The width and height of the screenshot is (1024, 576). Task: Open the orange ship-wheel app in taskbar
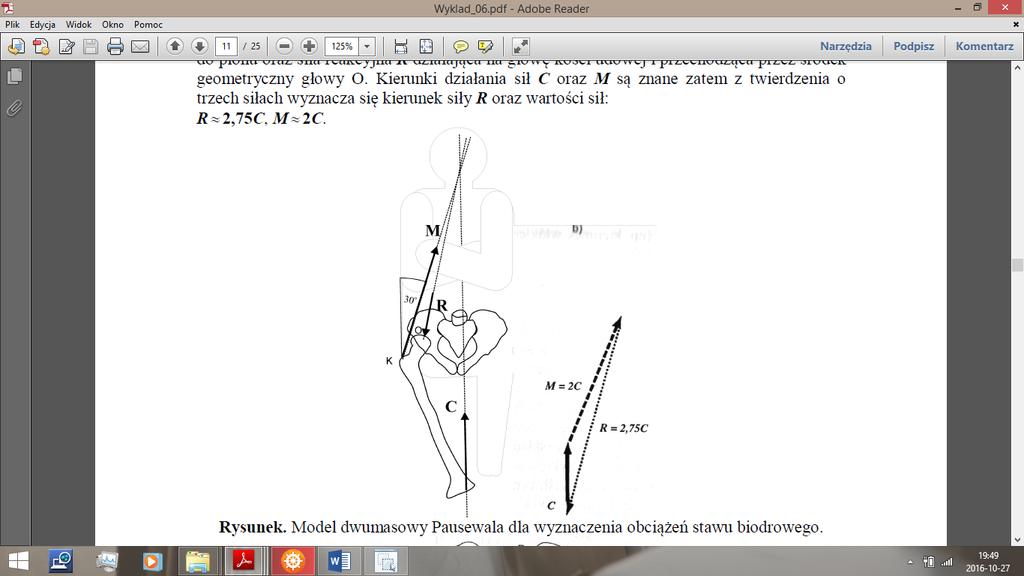coord(293,562)
